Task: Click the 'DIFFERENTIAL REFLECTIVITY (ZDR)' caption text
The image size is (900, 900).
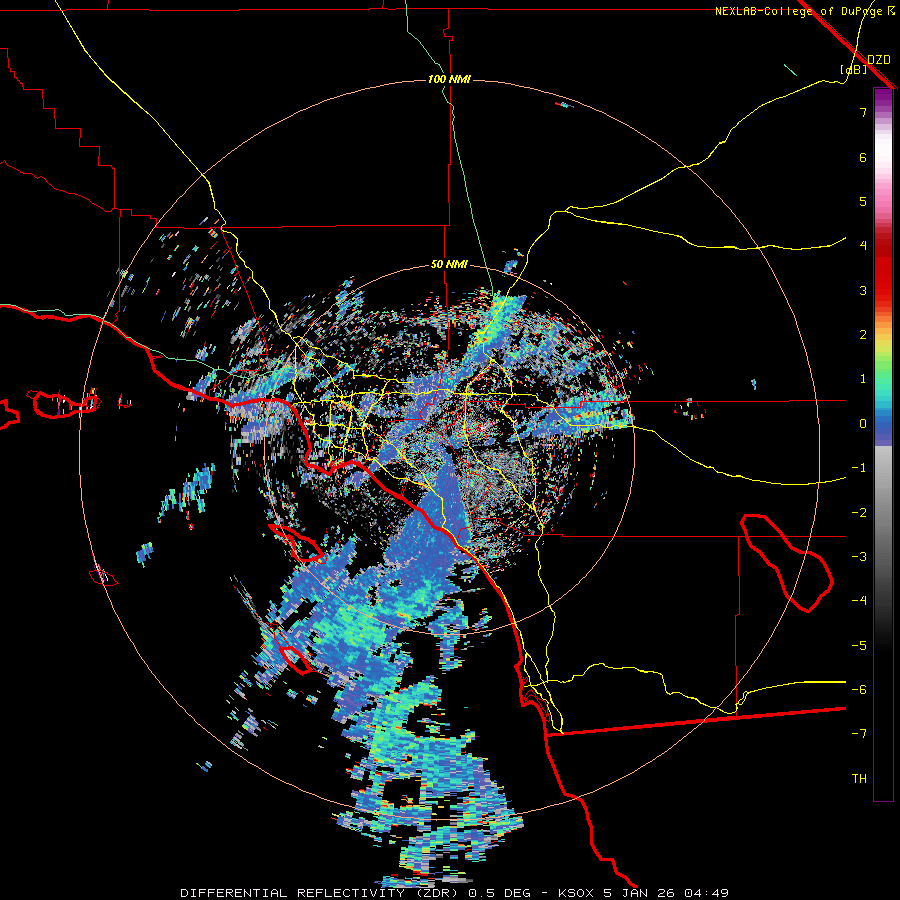Action: pyautogui.click(x=319, y=893)
